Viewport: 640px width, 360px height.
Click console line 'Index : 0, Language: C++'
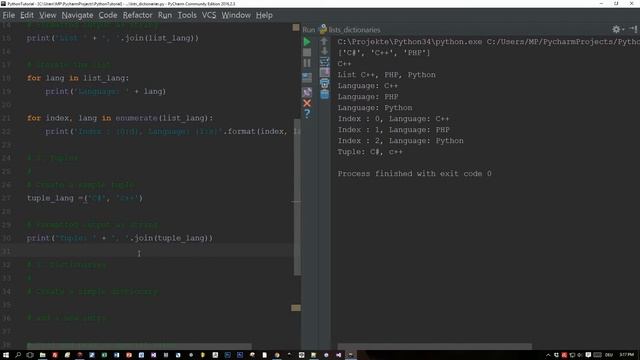(393, 118)
